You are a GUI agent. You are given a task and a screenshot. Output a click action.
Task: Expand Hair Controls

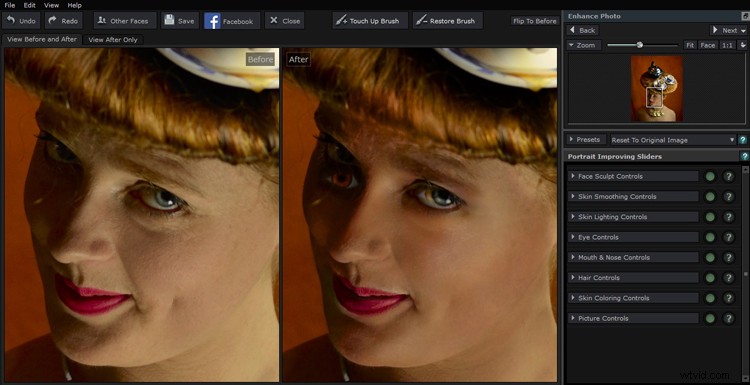pos(633,277)
